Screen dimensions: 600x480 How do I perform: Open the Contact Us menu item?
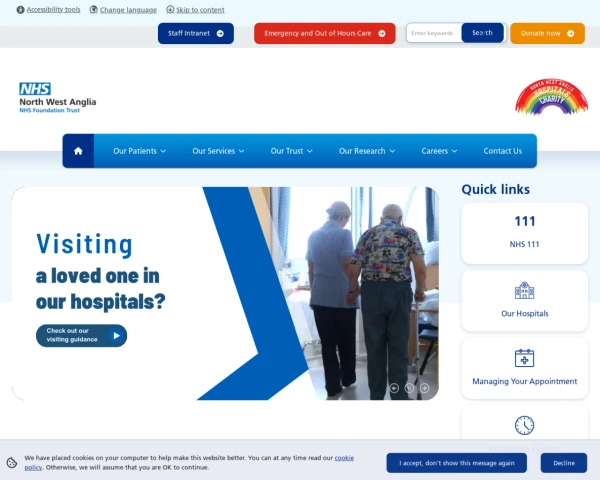502,151
